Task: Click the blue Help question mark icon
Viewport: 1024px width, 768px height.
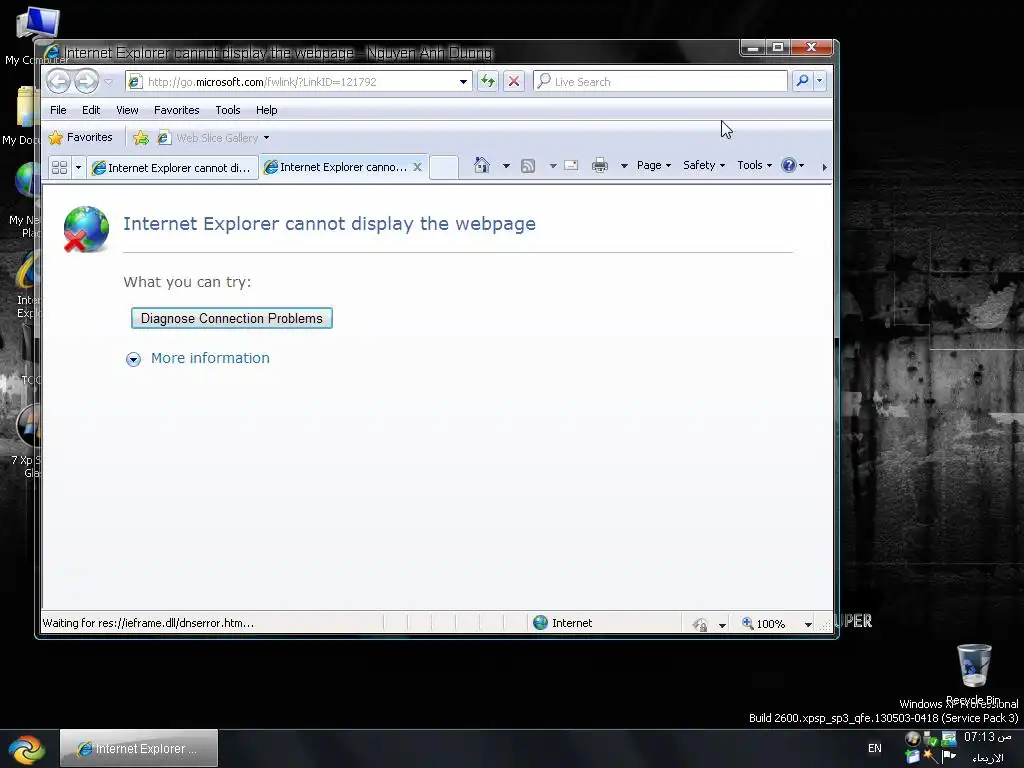Action: (789, 165)
